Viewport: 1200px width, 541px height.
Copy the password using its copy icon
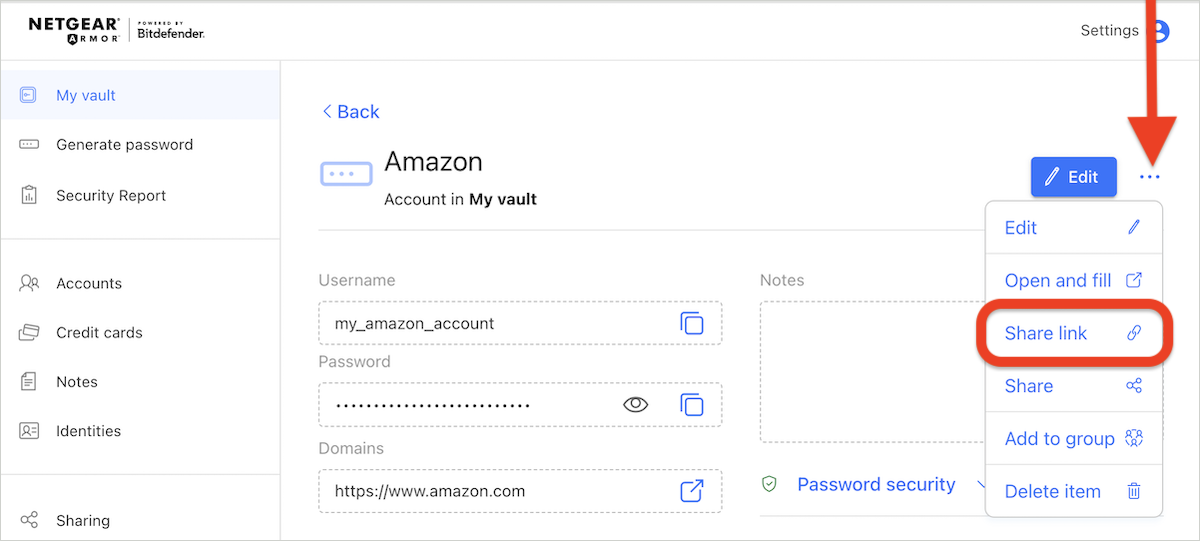pyautogui.click(x=692, y=405)
